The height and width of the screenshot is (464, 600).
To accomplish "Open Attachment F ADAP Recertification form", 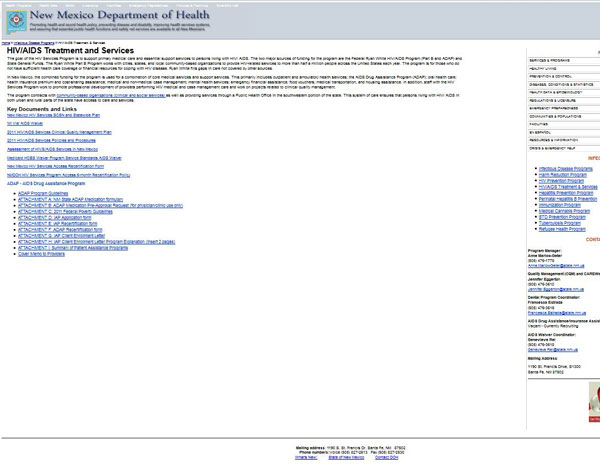I will pos(60,230).
